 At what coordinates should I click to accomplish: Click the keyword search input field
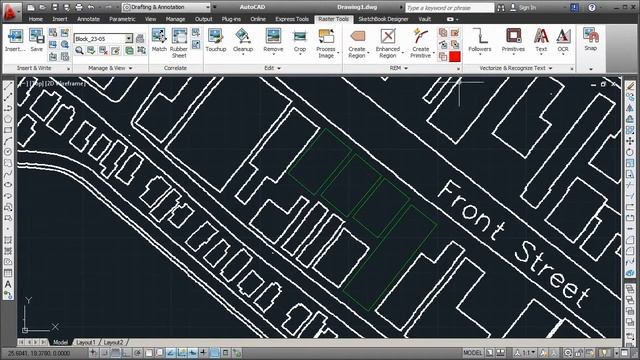pyautogui.click(x=450, y=8)
